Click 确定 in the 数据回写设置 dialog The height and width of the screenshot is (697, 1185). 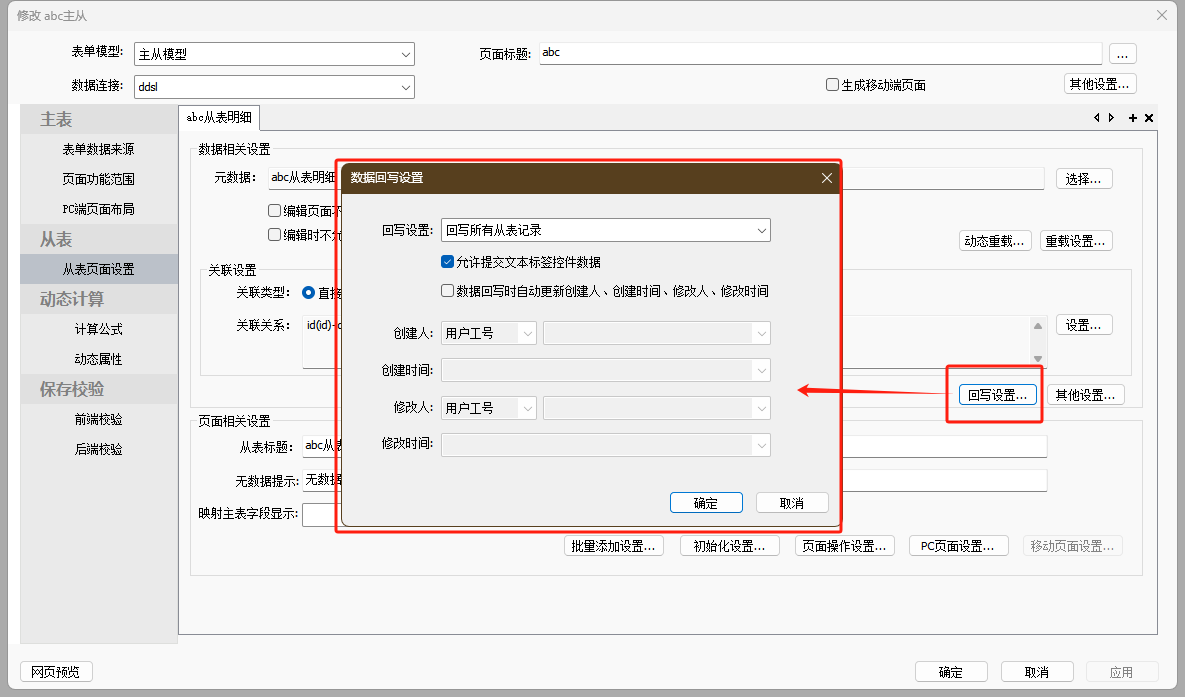pos(706,503)
